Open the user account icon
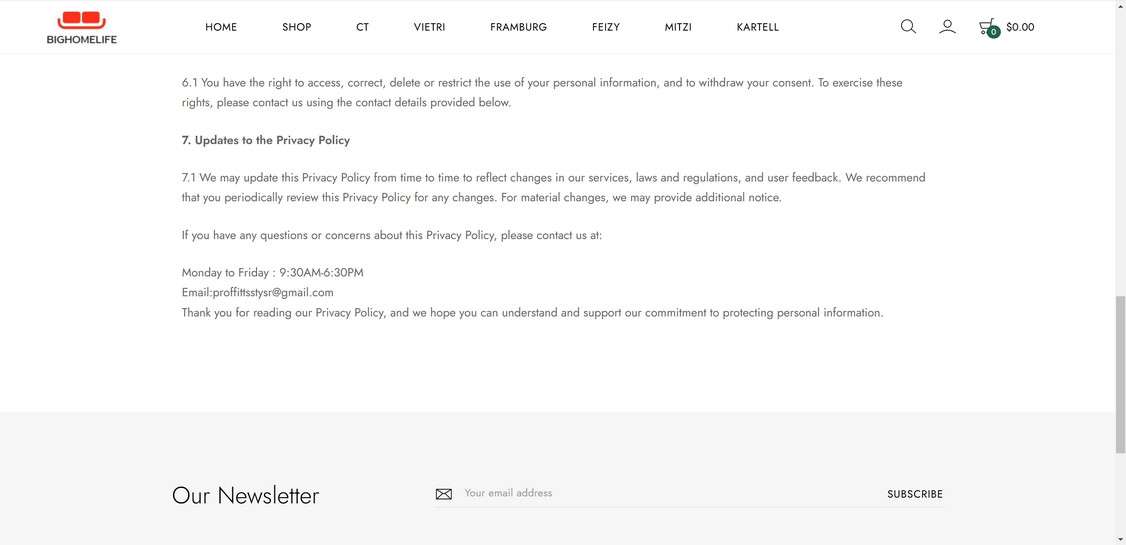Viewport: 1126px width, 545px height. point(947,27)
